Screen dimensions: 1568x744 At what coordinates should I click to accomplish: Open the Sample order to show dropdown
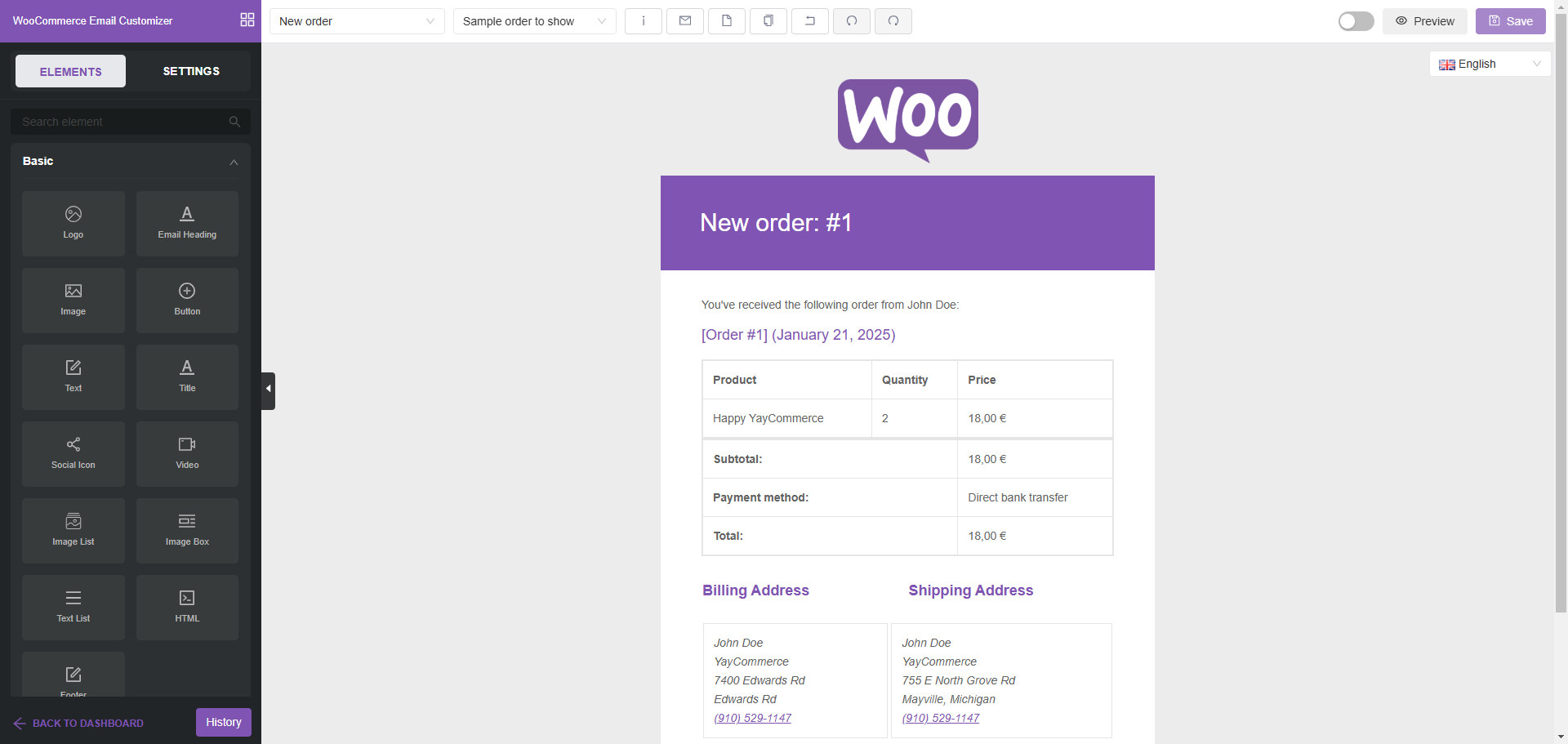click(534, 21)
